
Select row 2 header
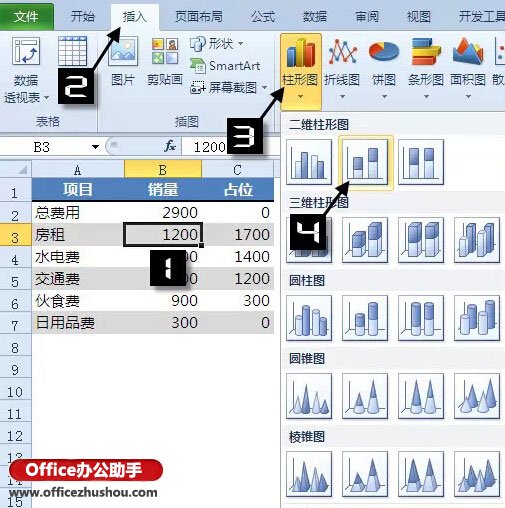(16, 213)
